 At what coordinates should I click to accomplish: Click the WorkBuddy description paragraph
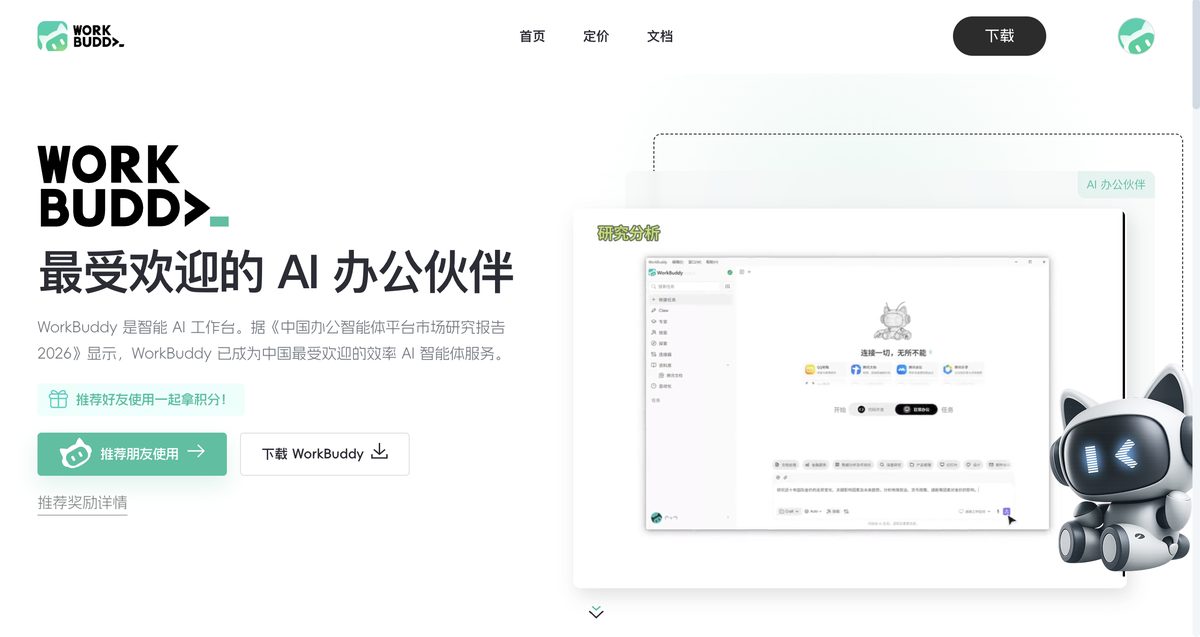[274, 340]
